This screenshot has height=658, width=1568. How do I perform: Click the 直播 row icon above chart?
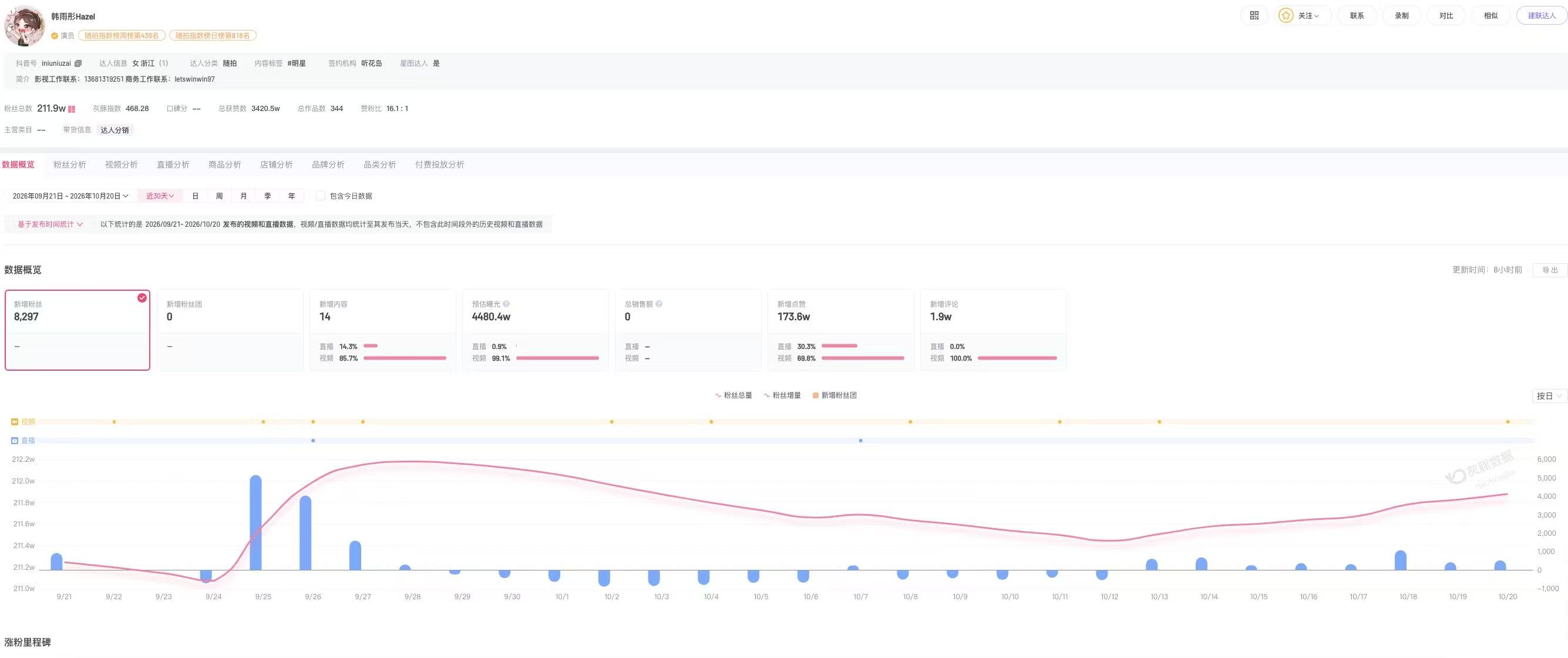[15, 440]
